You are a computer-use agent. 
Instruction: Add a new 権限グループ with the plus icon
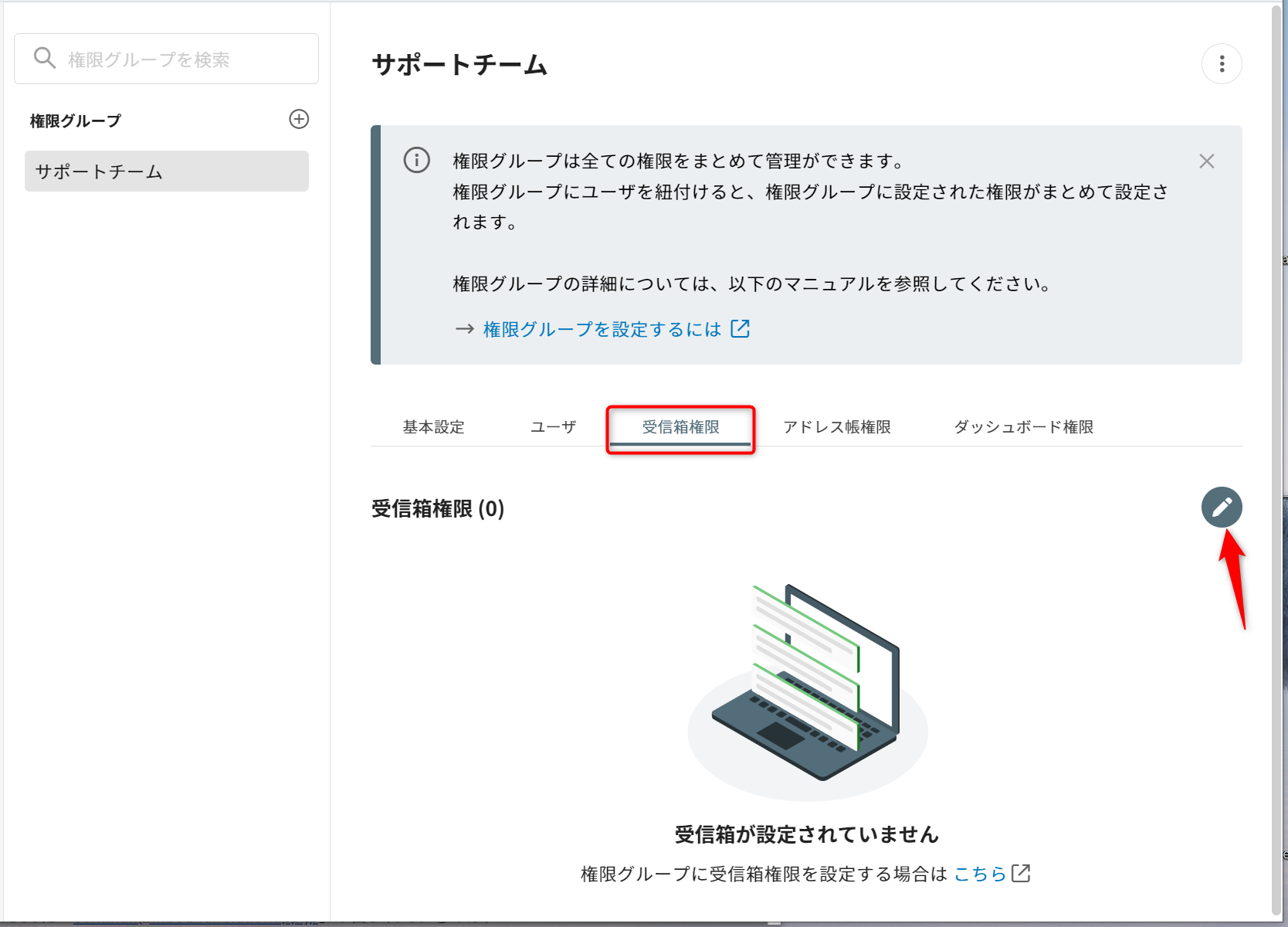click(299, 119)
